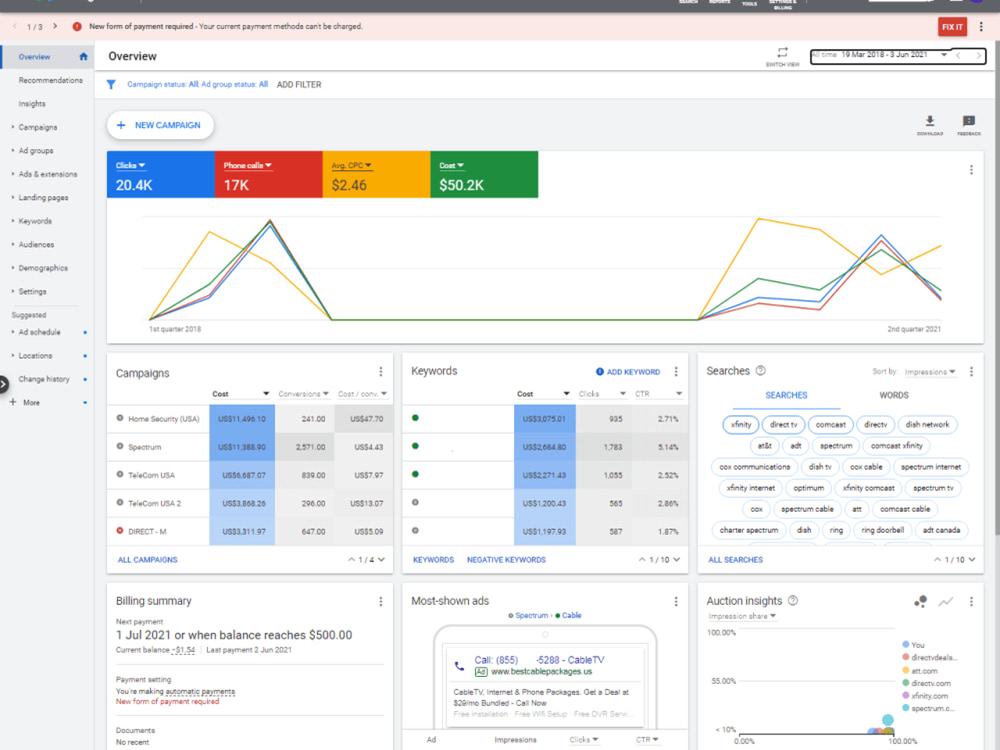Toggle status dot of Spectrum campaign

(119, 446)
